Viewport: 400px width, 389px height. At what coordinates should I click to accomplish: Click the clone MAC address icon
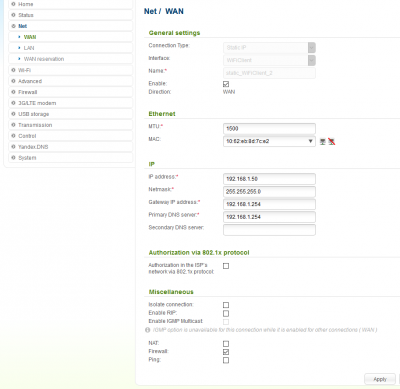coord(322,142)
